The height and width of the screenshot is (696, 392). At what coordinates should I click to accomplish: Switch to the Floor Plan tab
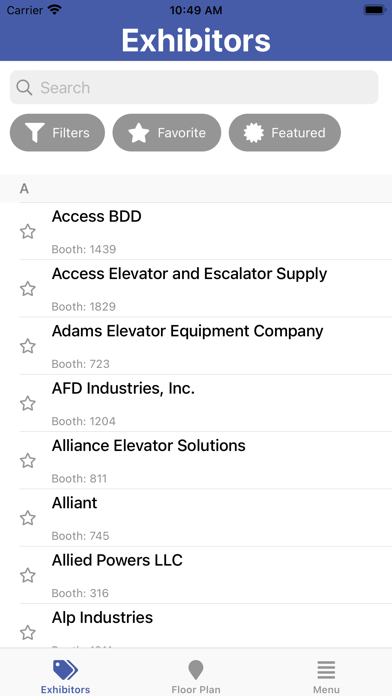(x=196, y=676)
